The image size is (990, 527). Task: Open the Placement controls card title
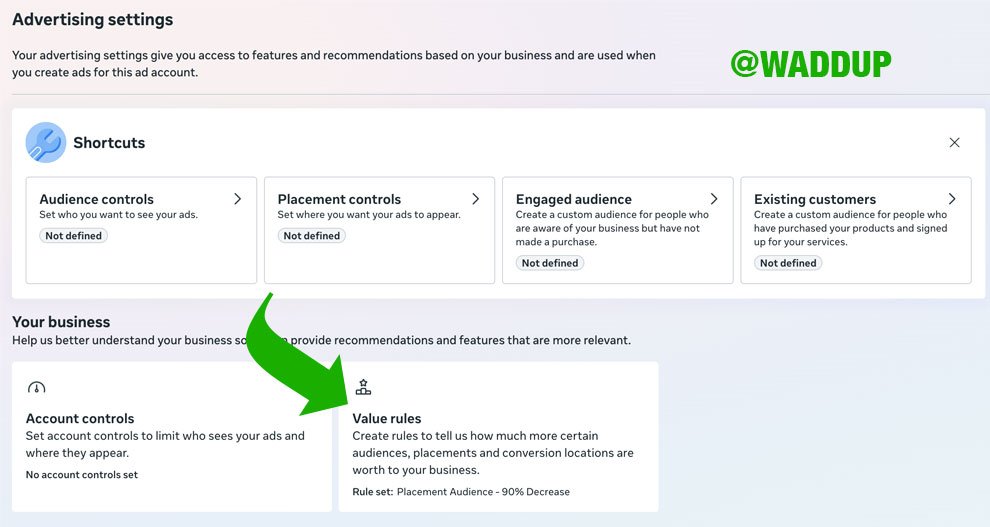tap(339, 199)
